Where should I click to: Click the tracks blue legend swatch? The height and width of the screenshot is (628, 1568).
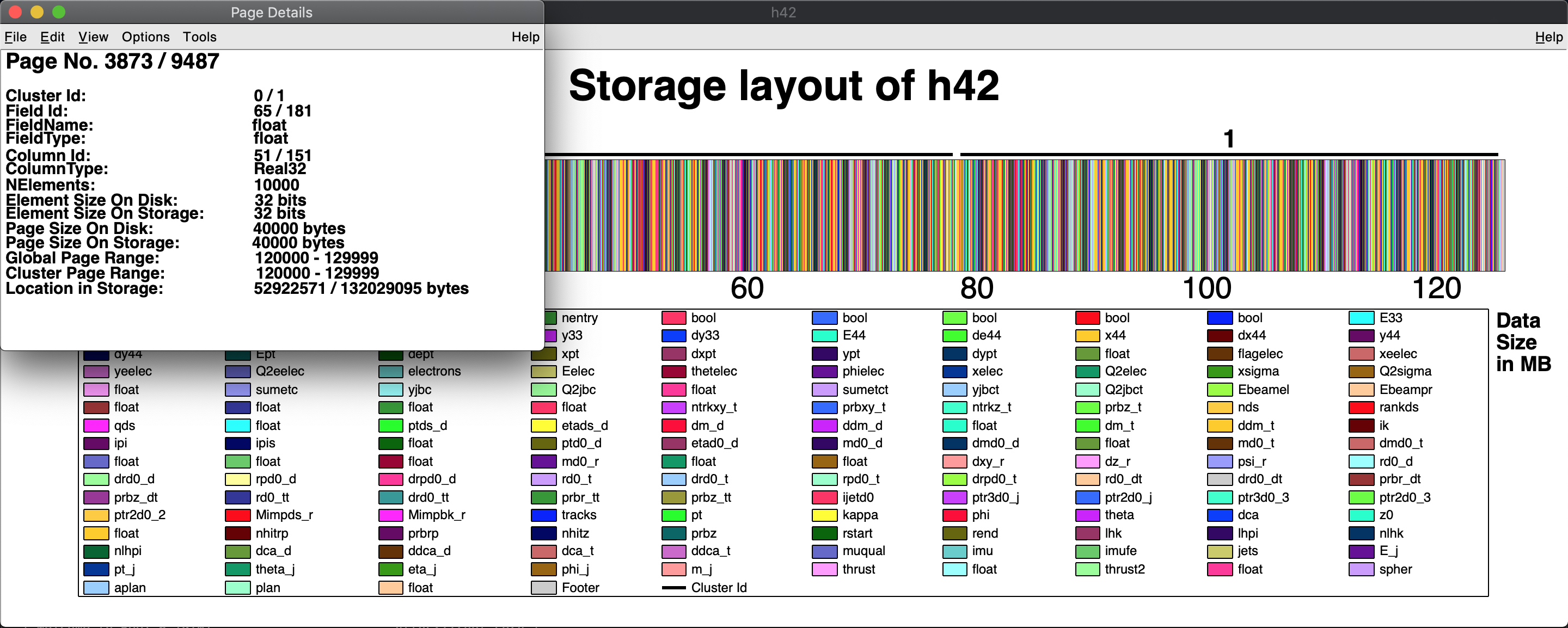coord(543,515)
